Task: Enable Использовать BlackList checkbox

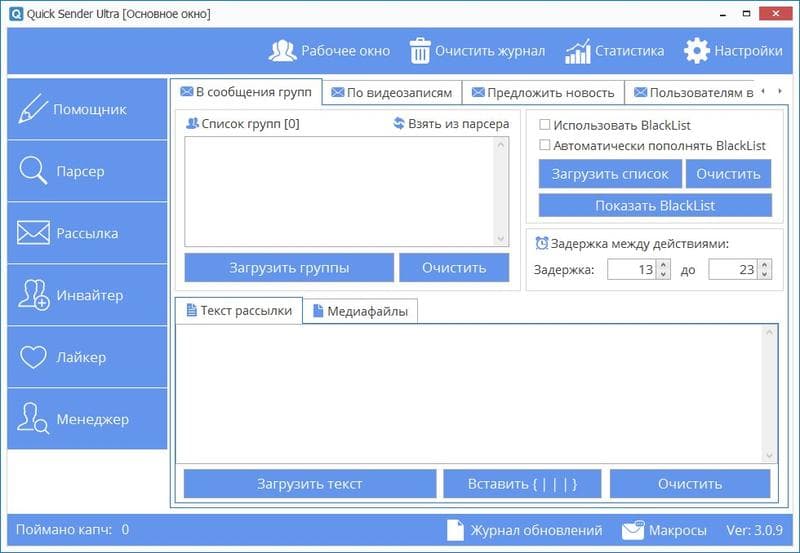Action: pos(545,124)
